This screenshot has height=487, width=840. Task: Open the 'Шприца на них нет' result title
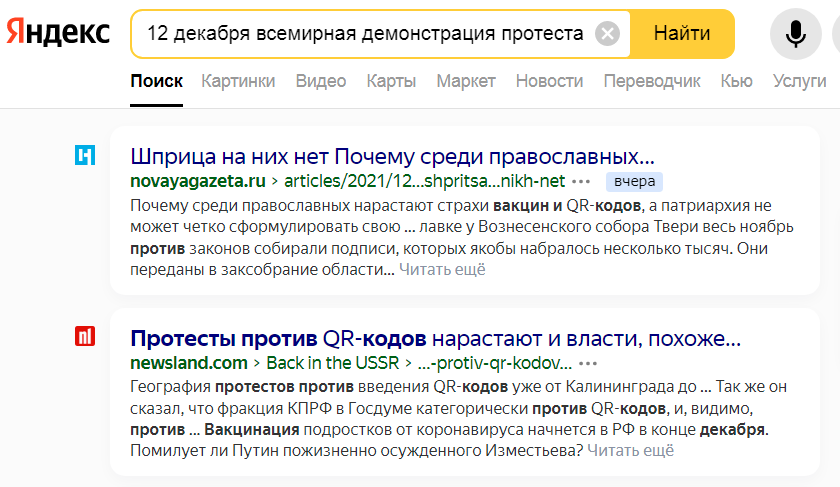click(x=392, y=156)
